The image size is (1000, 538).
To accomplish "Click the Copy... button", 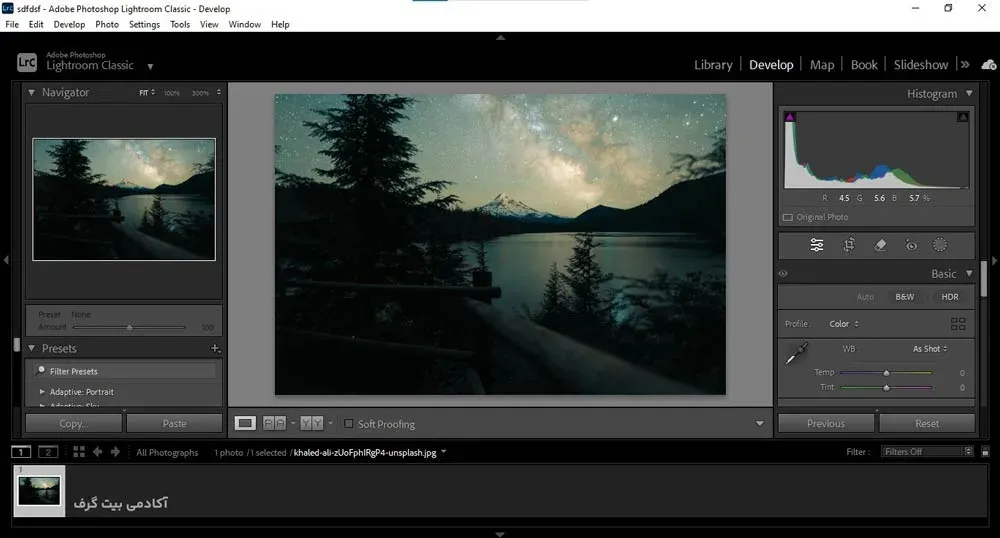I will (x=73, y=423).
